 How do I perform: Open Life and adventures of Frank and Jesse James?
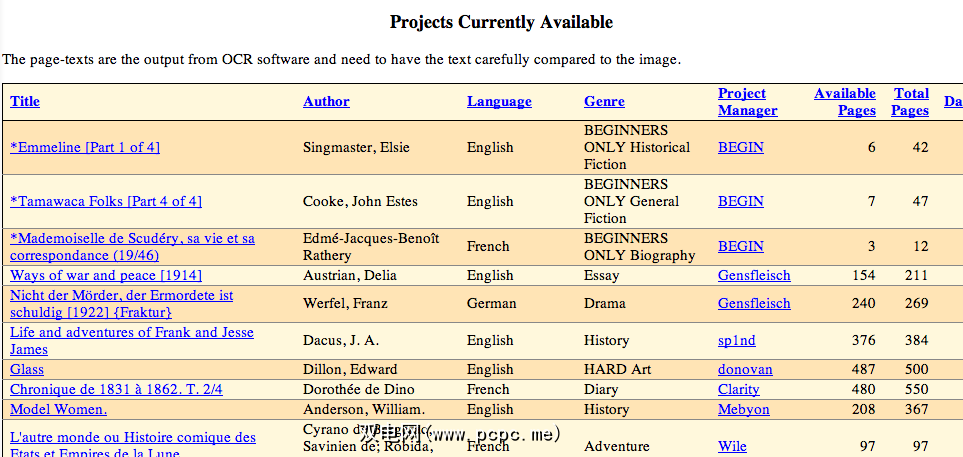point(131,341)
